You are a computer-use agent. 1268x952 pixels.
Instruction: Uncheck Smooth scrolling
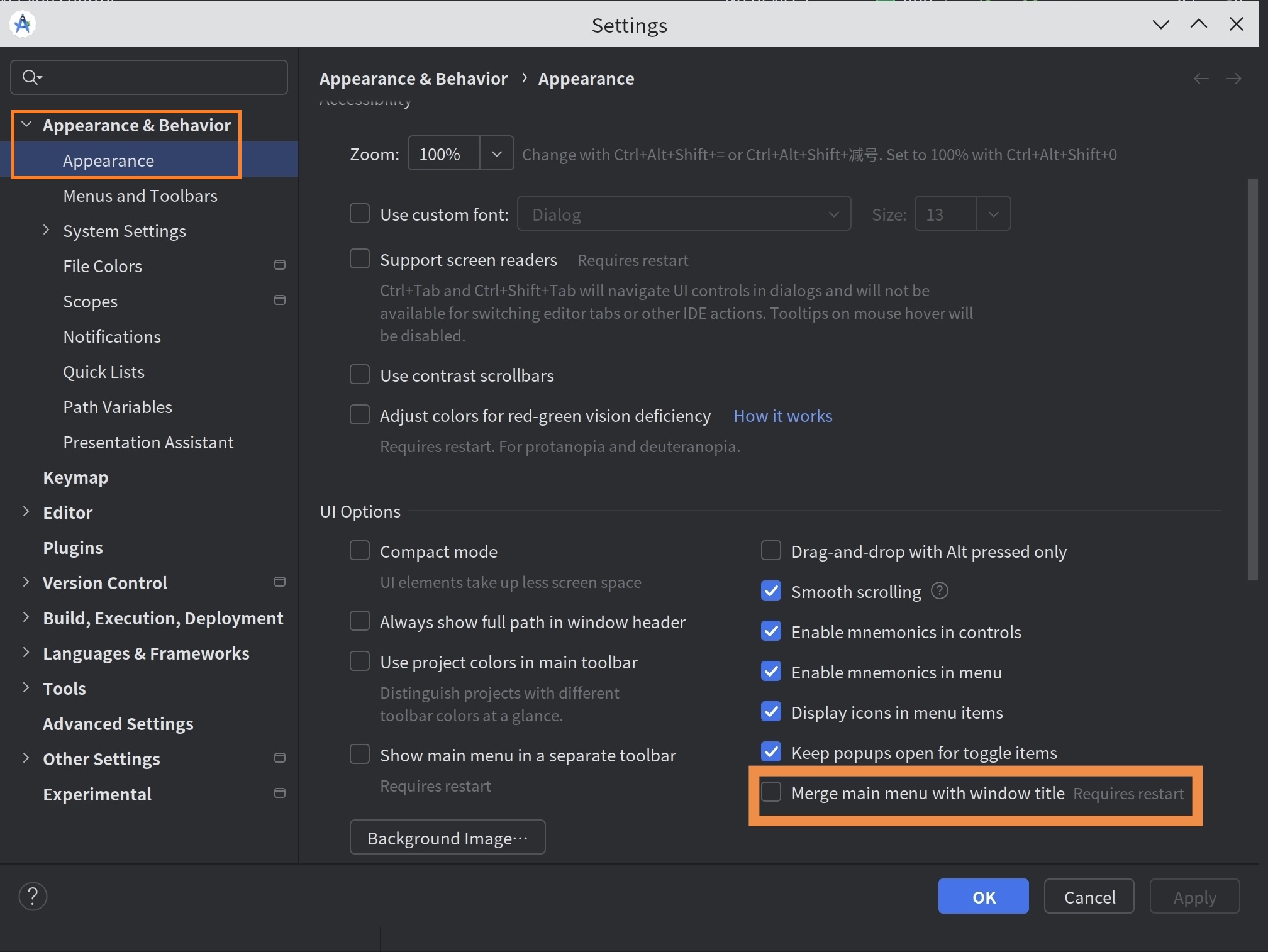point(771,591)
